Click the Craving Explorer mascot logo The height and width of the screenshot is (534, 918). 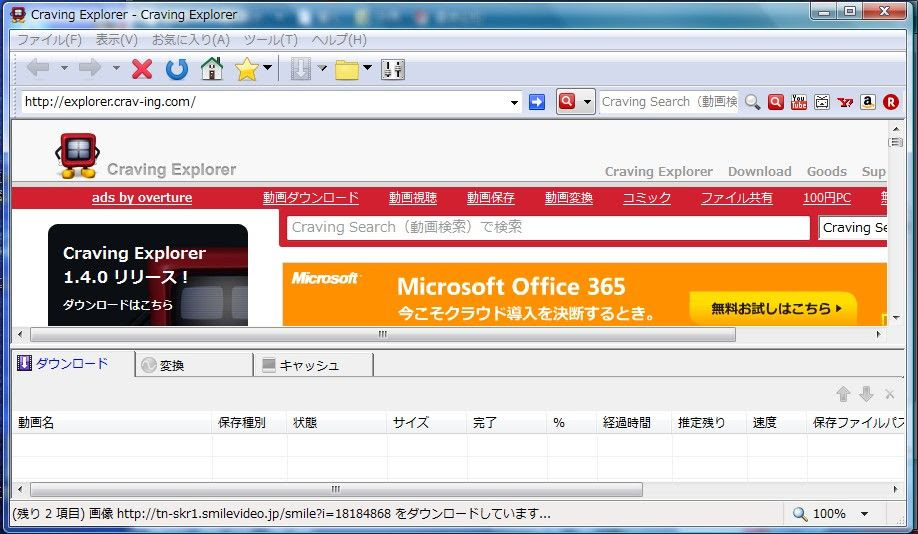click(x=77, y=155)
